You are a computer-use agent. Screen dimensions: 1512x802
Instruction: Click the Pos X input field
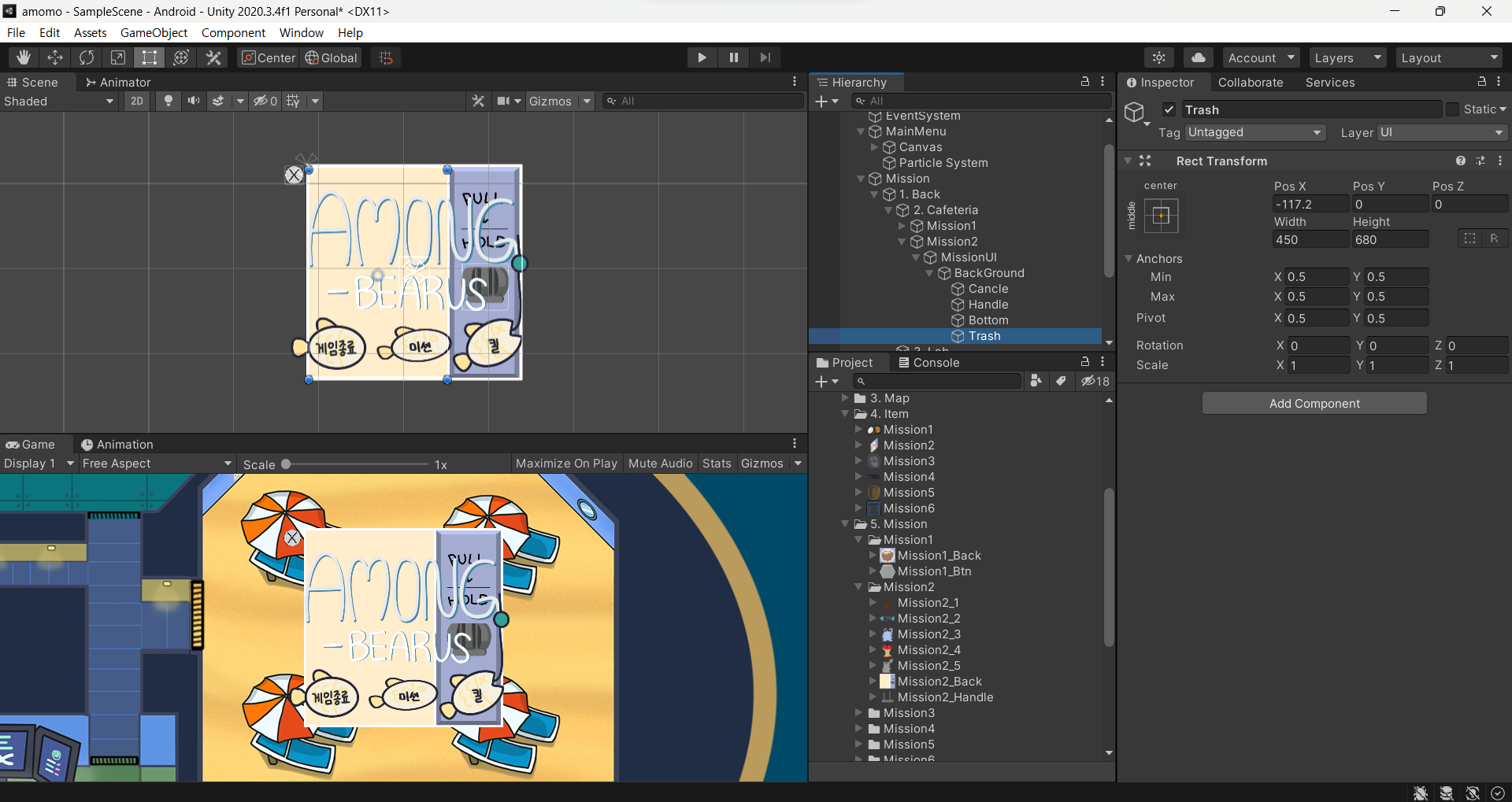1310,205
